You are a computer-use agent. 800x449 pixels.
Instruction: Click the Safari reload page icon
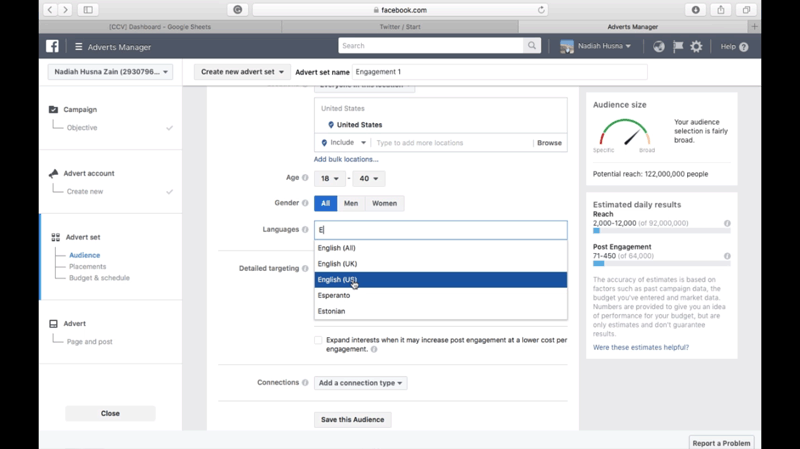tap(542, 10)
